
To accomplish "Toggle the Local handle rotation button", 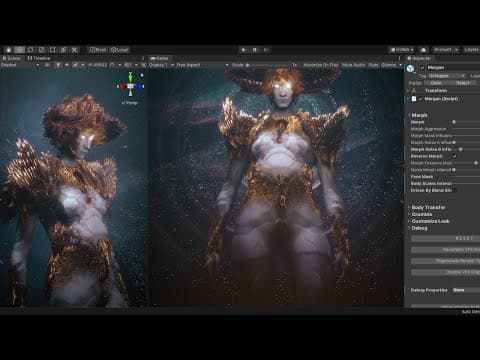I will [120, 50].
